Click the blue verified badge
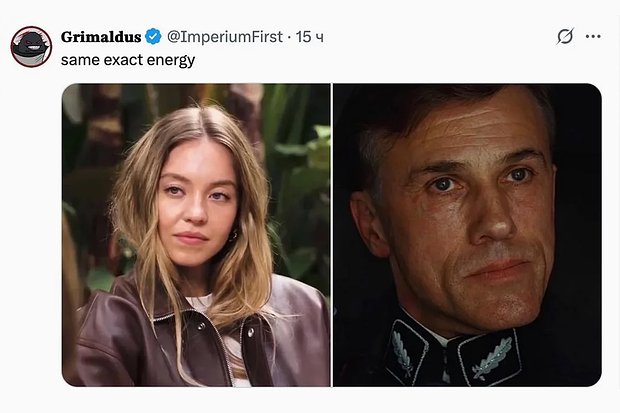The width and height of the screenshot is (620, 413). click(x=153, y=37)
